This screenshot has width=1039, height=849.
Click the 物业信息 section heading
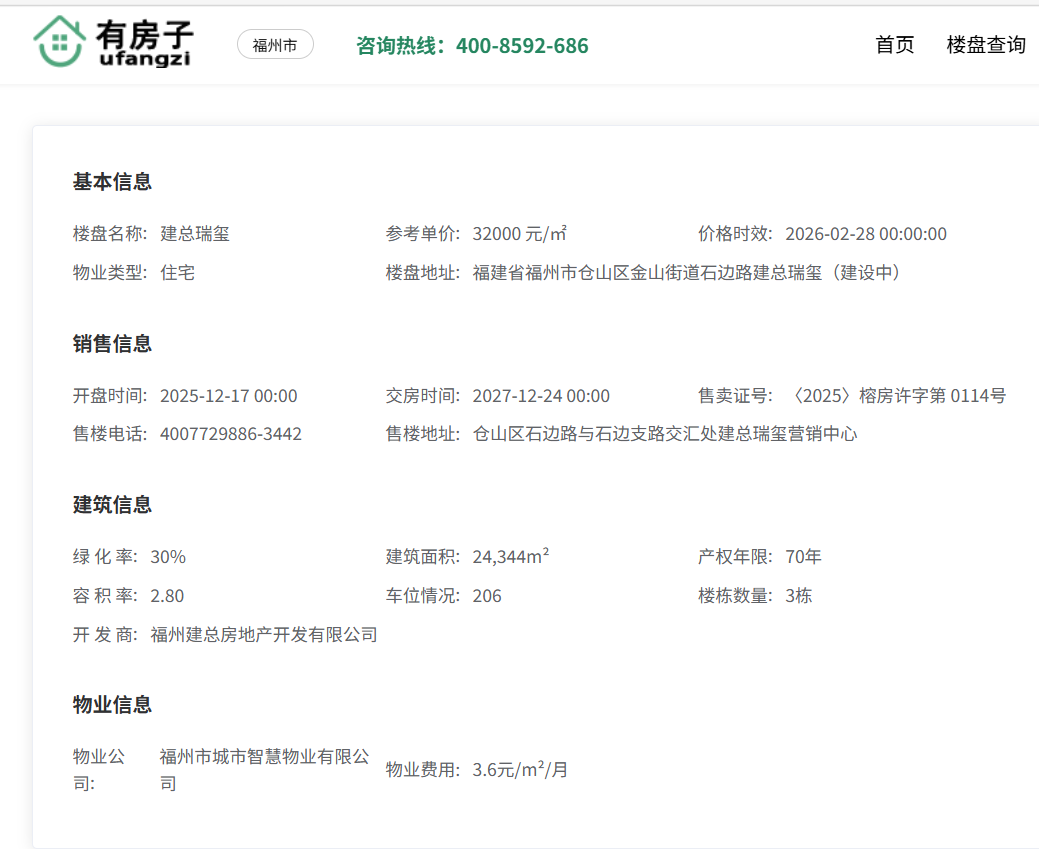coord(112,705)
